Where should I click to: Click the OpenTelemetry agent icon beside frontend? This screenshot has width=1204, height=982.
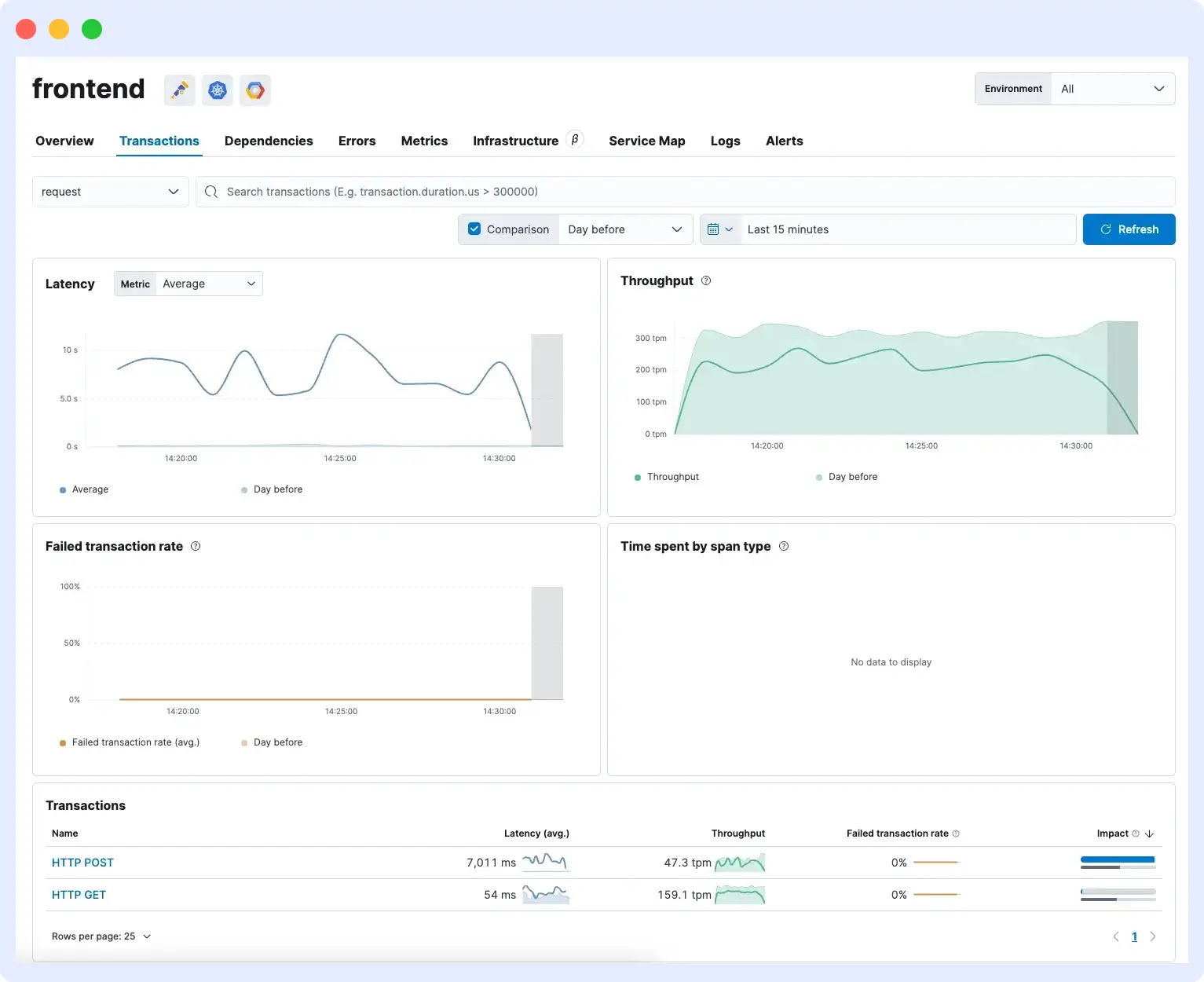pos(180,90)
